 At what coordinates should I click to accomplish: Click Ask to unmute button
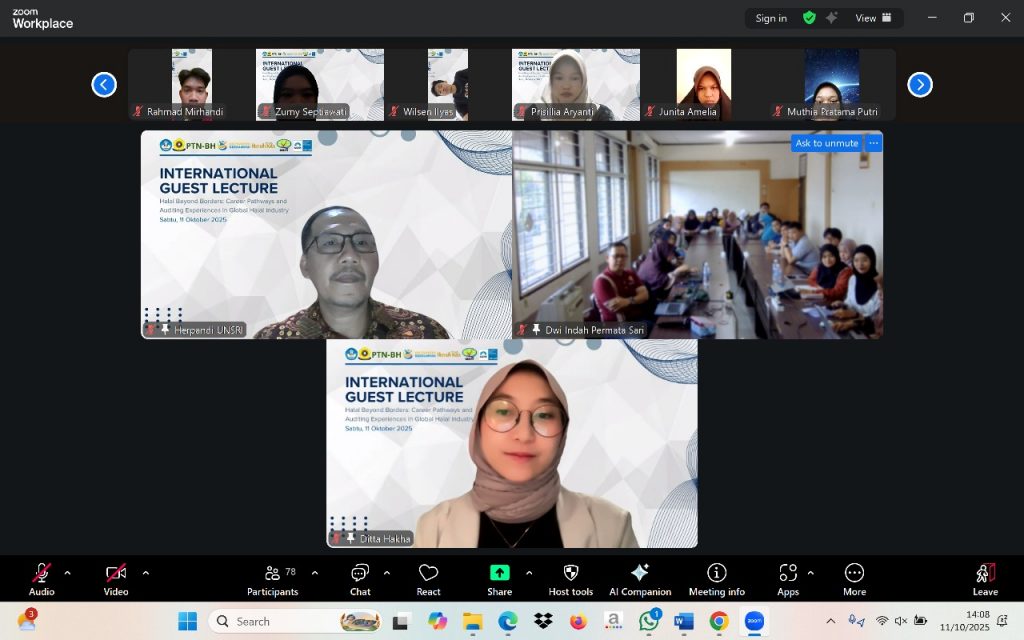[x=826, y=143]
